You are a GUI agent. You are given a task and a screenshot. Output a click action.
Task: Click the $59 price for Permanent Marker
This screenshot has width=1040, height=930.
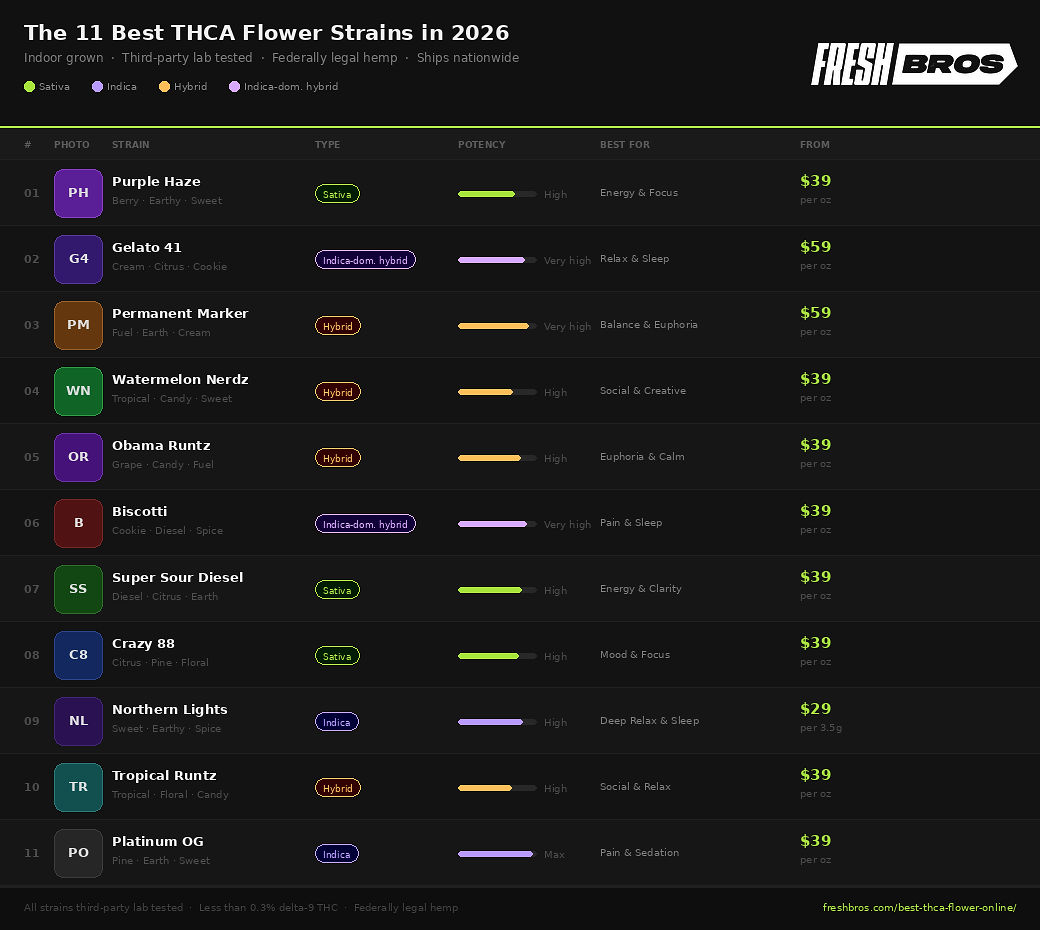coord(815,312)
